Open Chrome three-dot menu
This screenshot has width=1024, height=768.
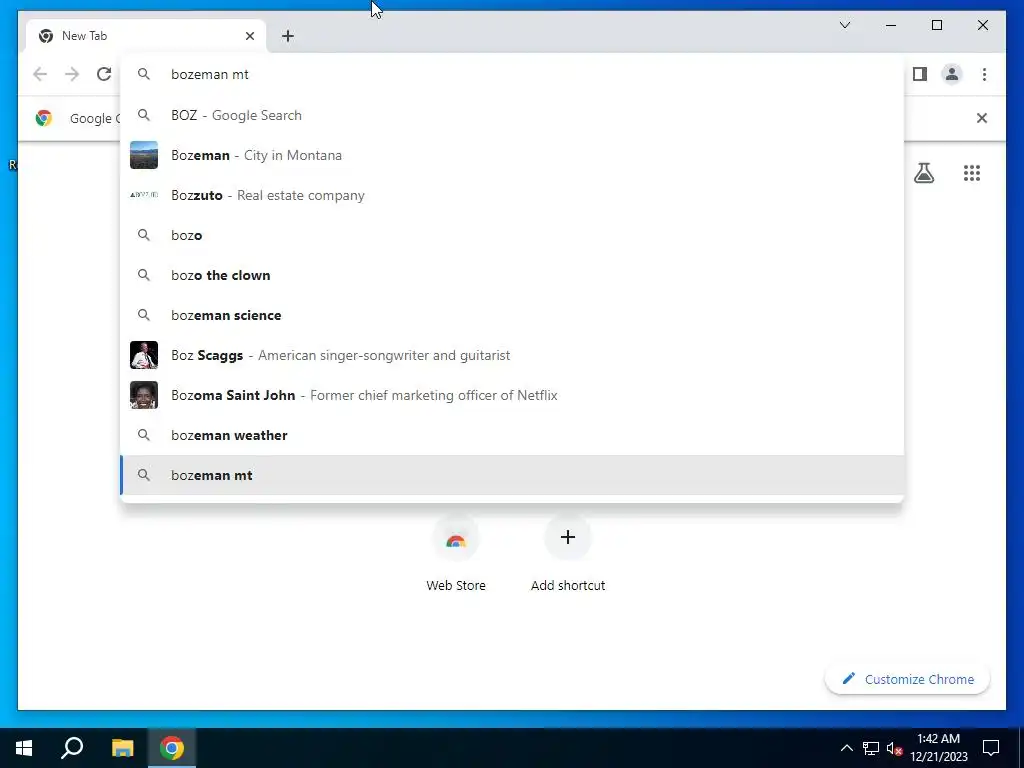[984, 74]
